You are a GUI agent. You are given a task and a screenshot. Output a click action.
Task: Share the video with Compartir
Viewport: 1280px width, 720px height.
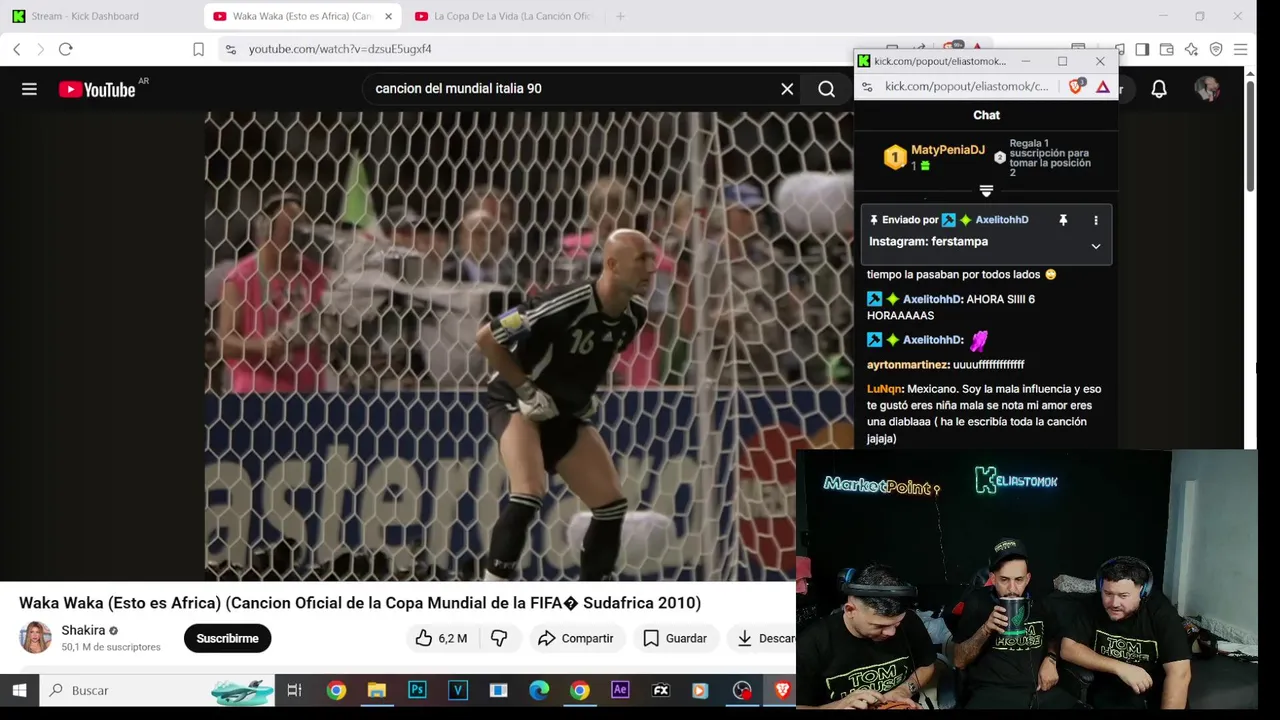(x=575, y=638)
